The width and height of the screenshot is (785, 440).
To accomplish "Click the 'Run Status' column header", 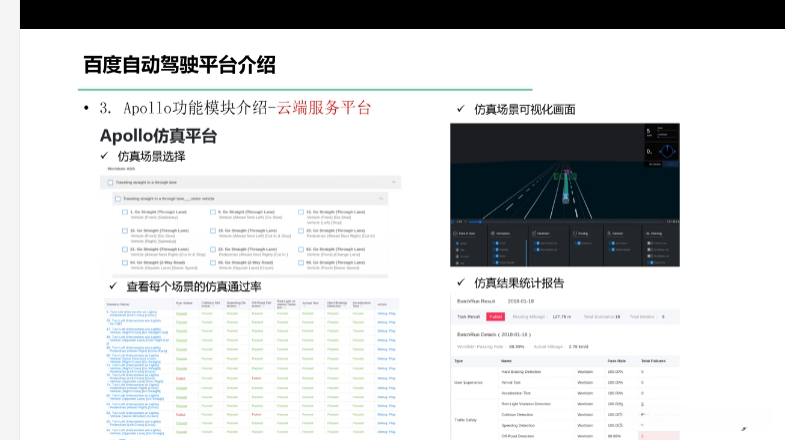I will [x=184, y=303].
